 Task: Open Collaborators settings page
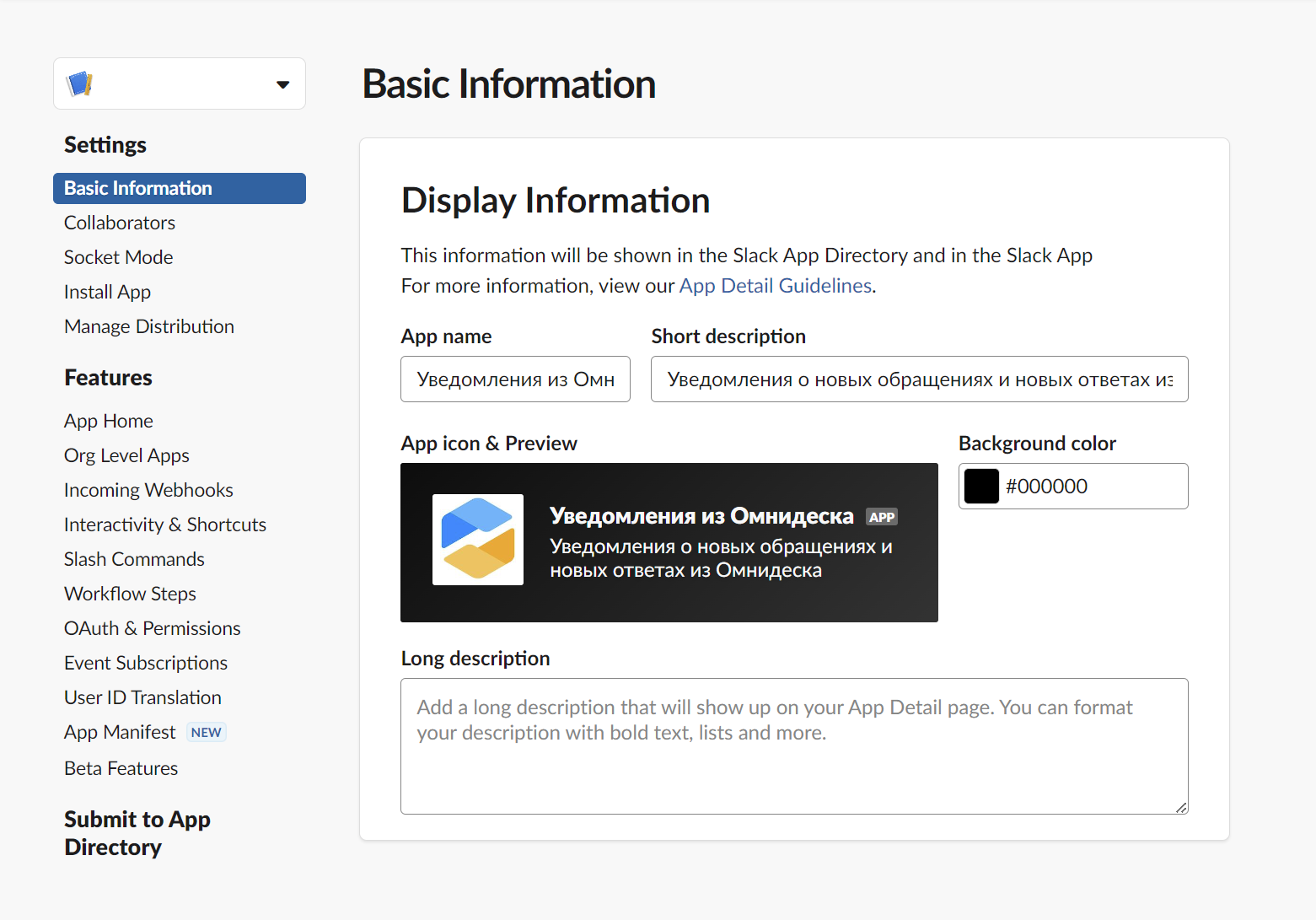[120, 223]
